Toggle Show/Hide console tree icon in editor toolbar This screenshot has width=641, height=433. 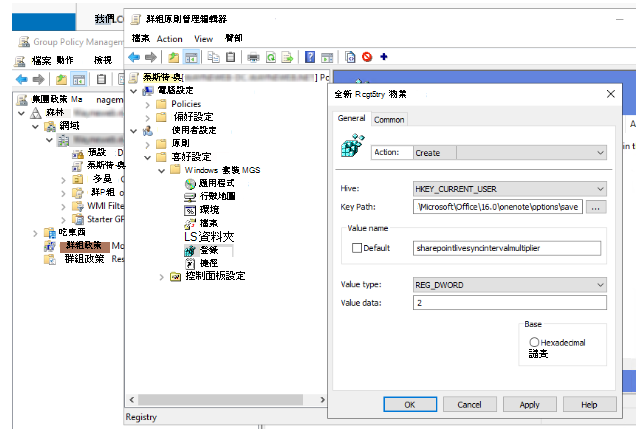[x=191, y=57]
